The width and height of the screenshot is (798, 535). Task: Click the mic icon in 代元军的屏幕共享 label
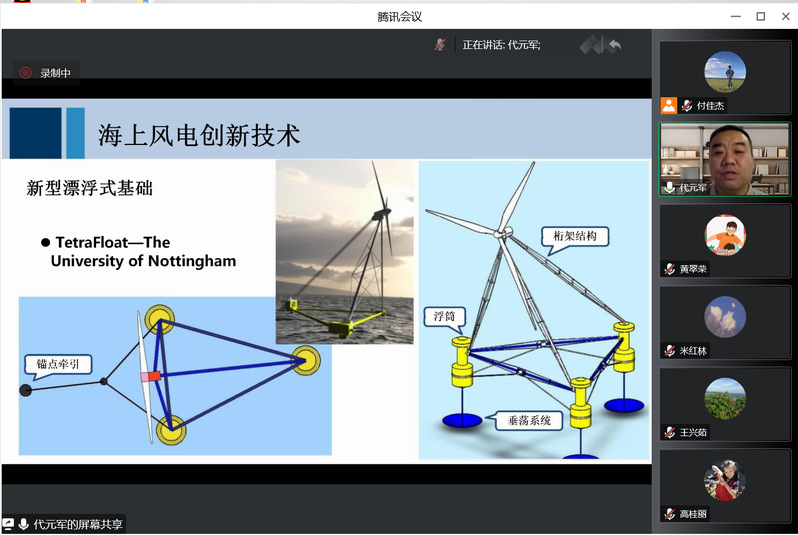(x=23, y=524)
